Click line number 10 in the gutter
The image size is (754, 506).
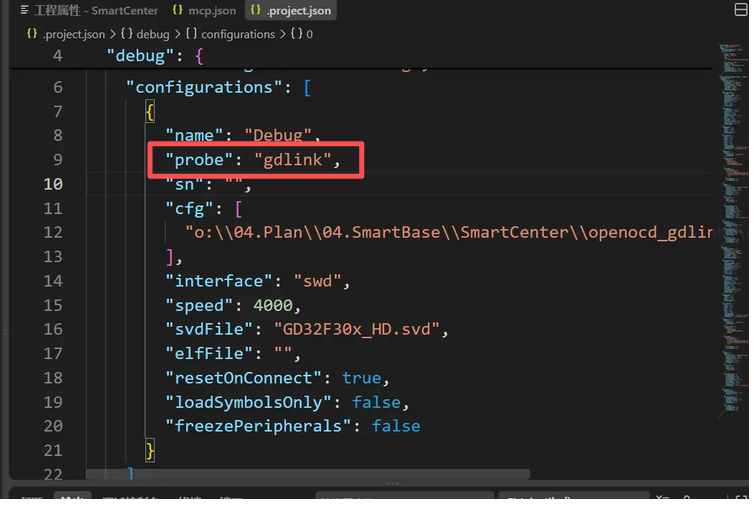point(53,185)
